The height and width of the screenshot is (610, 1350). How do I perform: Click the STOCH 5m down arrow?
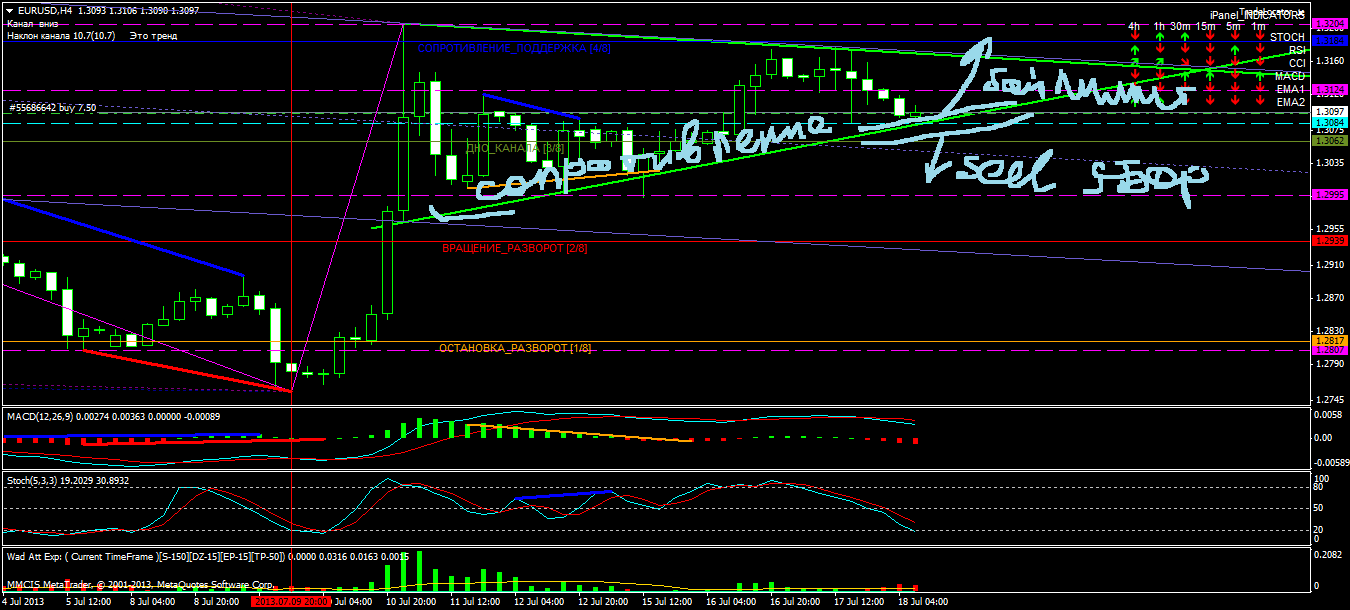tap(1235, 37)
